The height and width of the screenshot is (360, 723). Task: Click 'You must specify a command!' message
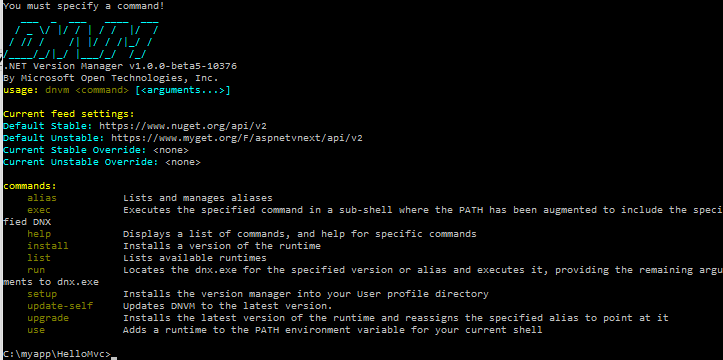click(83, 6)
